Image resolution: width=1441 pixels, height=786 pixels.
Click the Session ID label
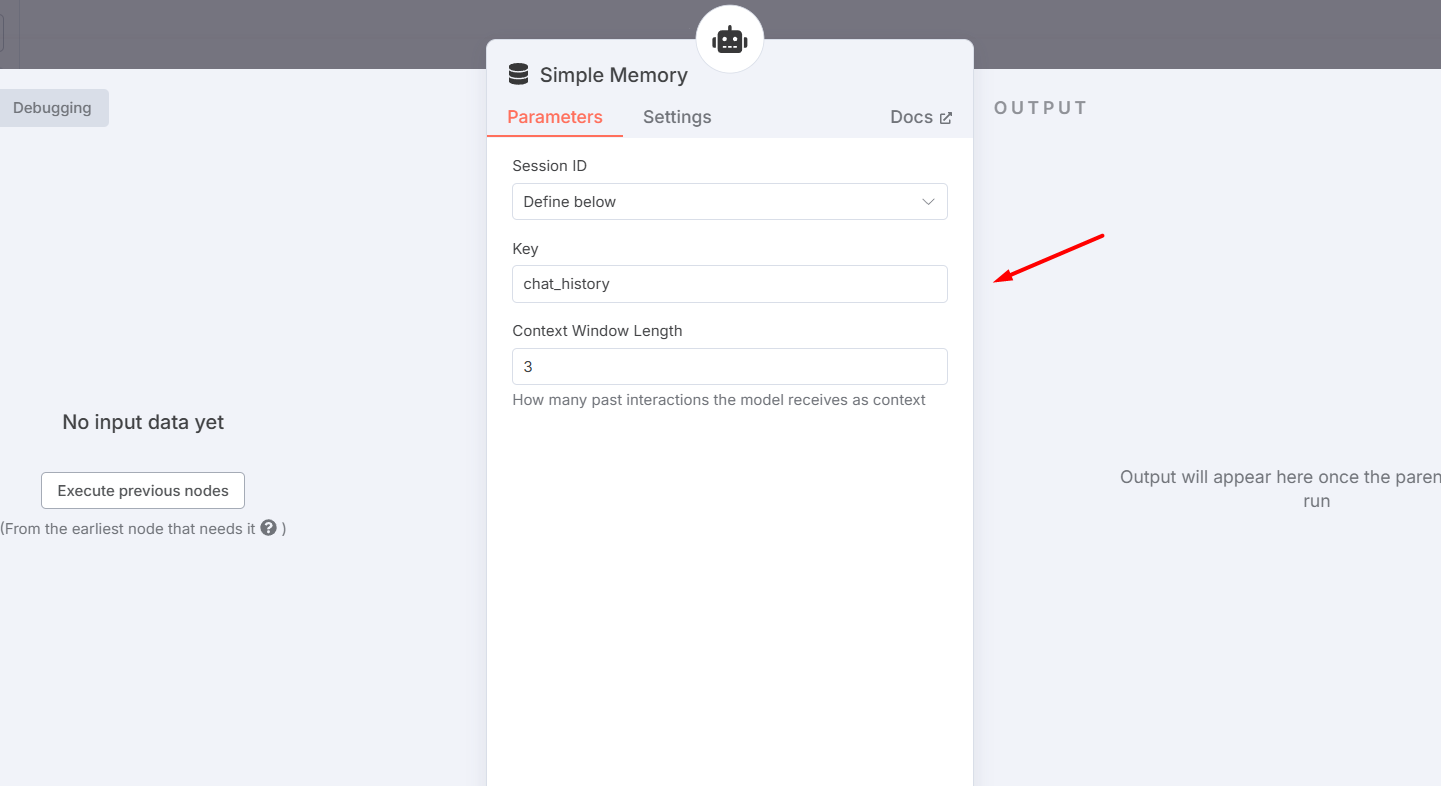pos(550,166)
